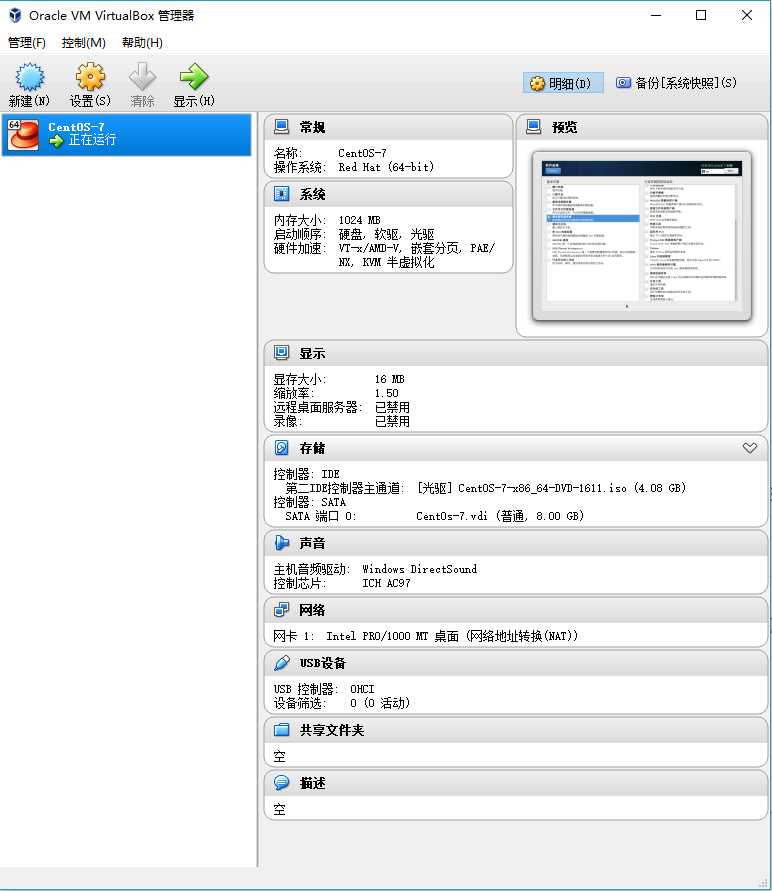Click the Audio (声音) speaker icon
The width and height of the screenshot is (772, 891).
click(281, 543)
